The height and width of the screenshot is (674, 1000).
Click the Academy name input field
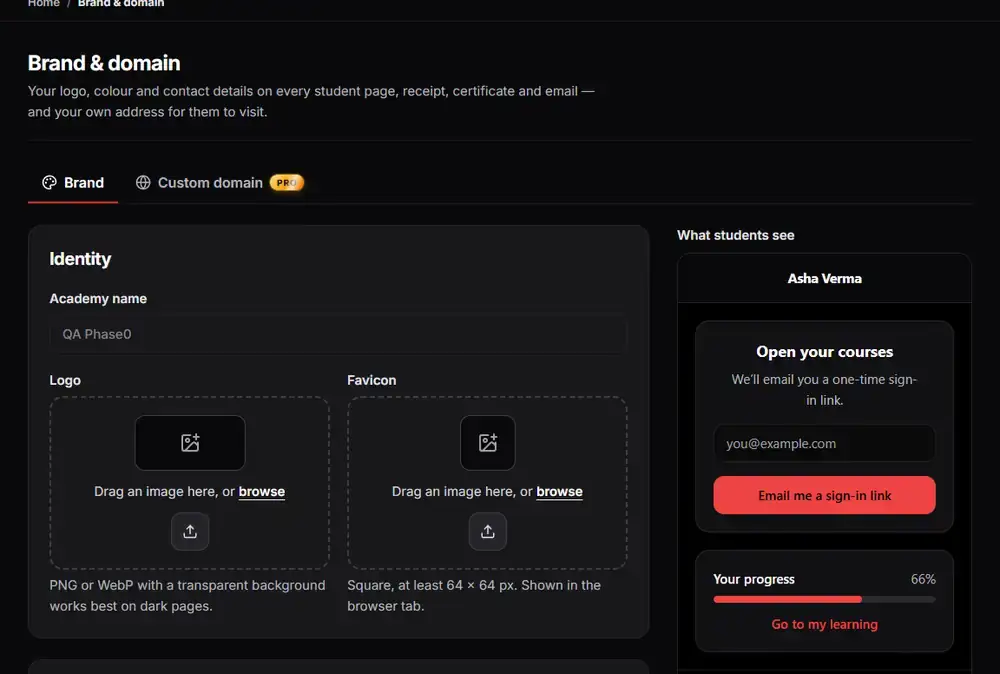click(338, 334)
